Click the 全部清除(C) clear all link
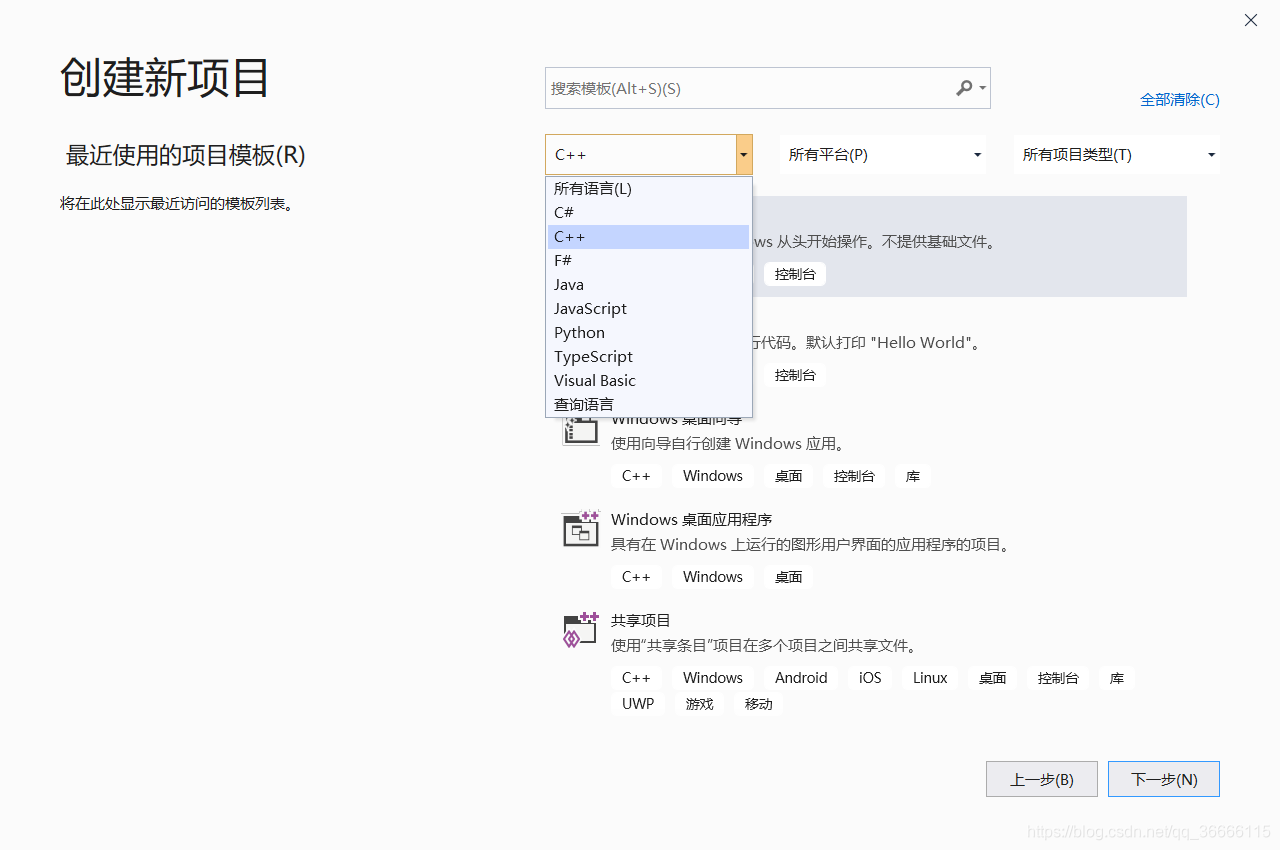Viewport: 1280px width, 850px height. click(x=1180, y=100)
